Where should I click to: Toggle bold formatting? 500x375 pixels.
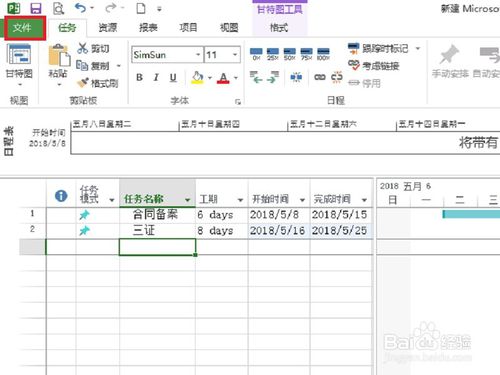(x=139, y=78)
